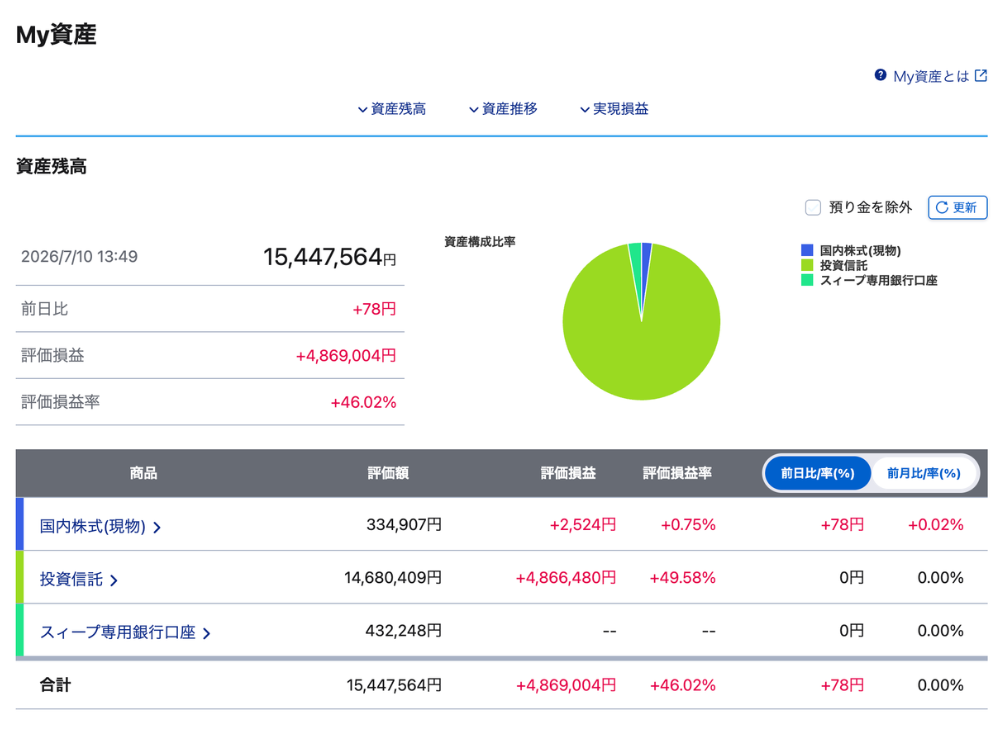The height and width of the screenshot is (750, 1000).
Task: Click the +49.58% rate cell
Action: [682, 578]
